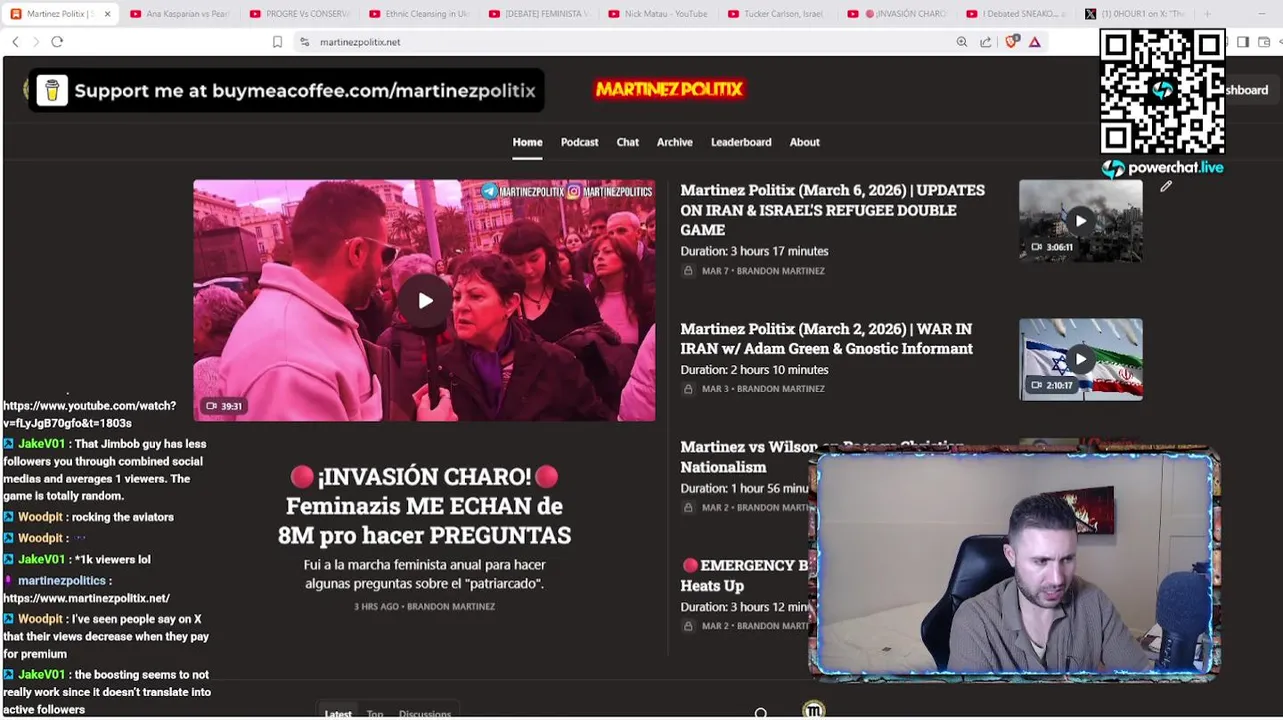Click the 39:31 duration badge on featured video
The width and height of the screenshot is (1283, 720).
tap(224, 406)
